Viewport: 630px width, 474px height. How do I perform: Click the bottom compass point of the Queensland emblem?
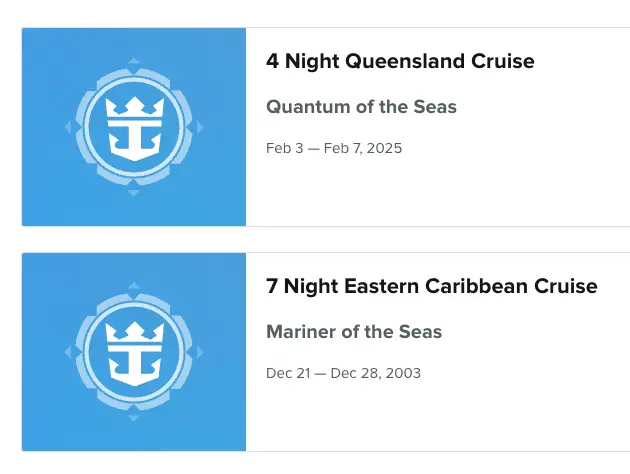(x=134, y=191)
